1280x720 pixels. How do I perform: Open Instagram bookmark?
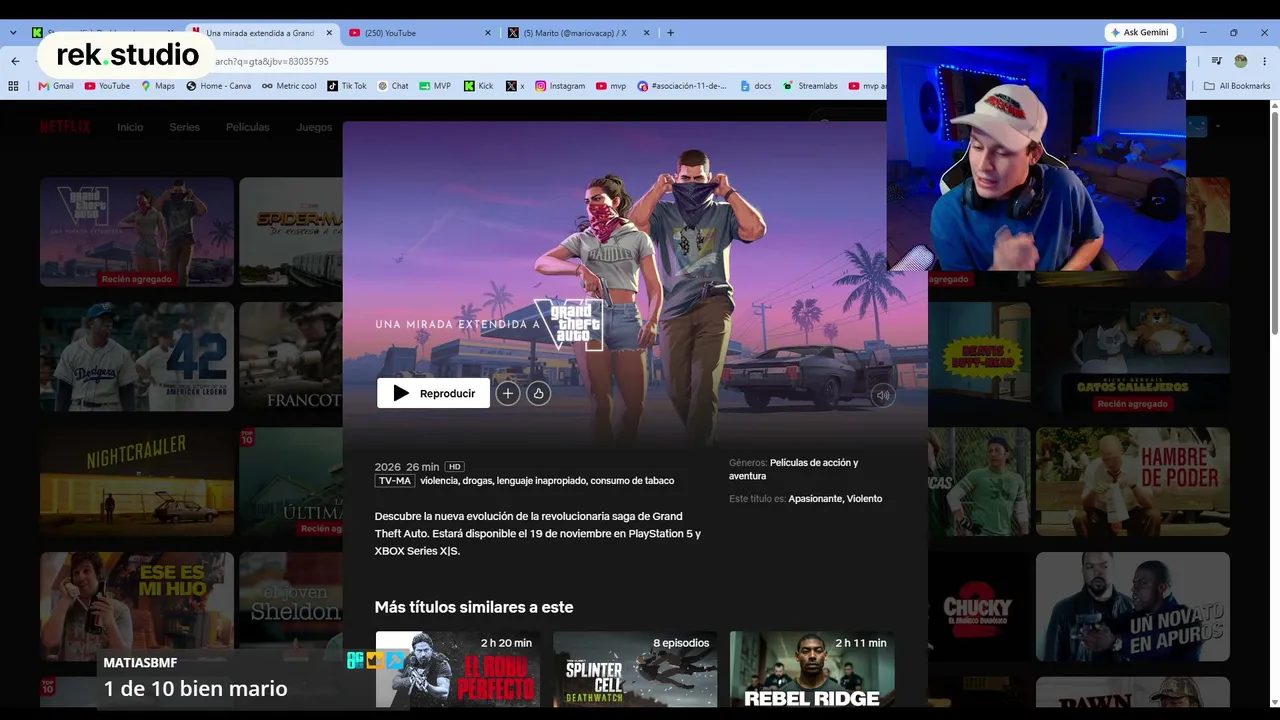coord(560,86)
